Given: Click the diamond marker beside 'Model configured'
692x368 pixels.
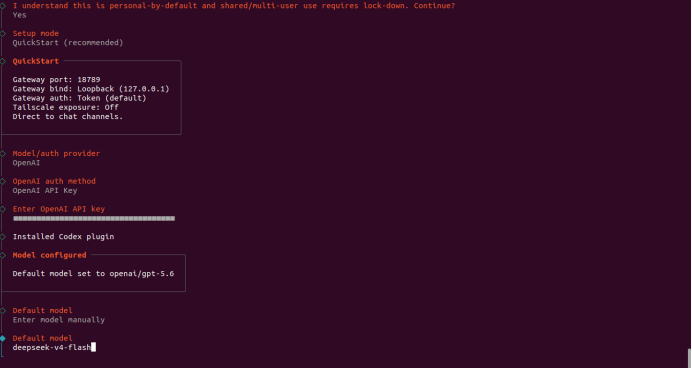Looking at the screenshot, I should click(x=3, y=255).
